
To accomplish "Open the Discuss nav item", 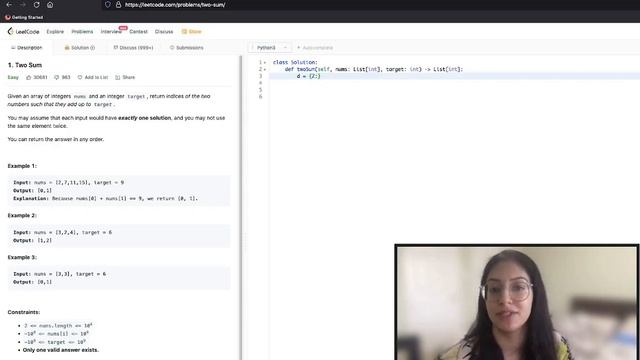I will [x=164, y=31].
